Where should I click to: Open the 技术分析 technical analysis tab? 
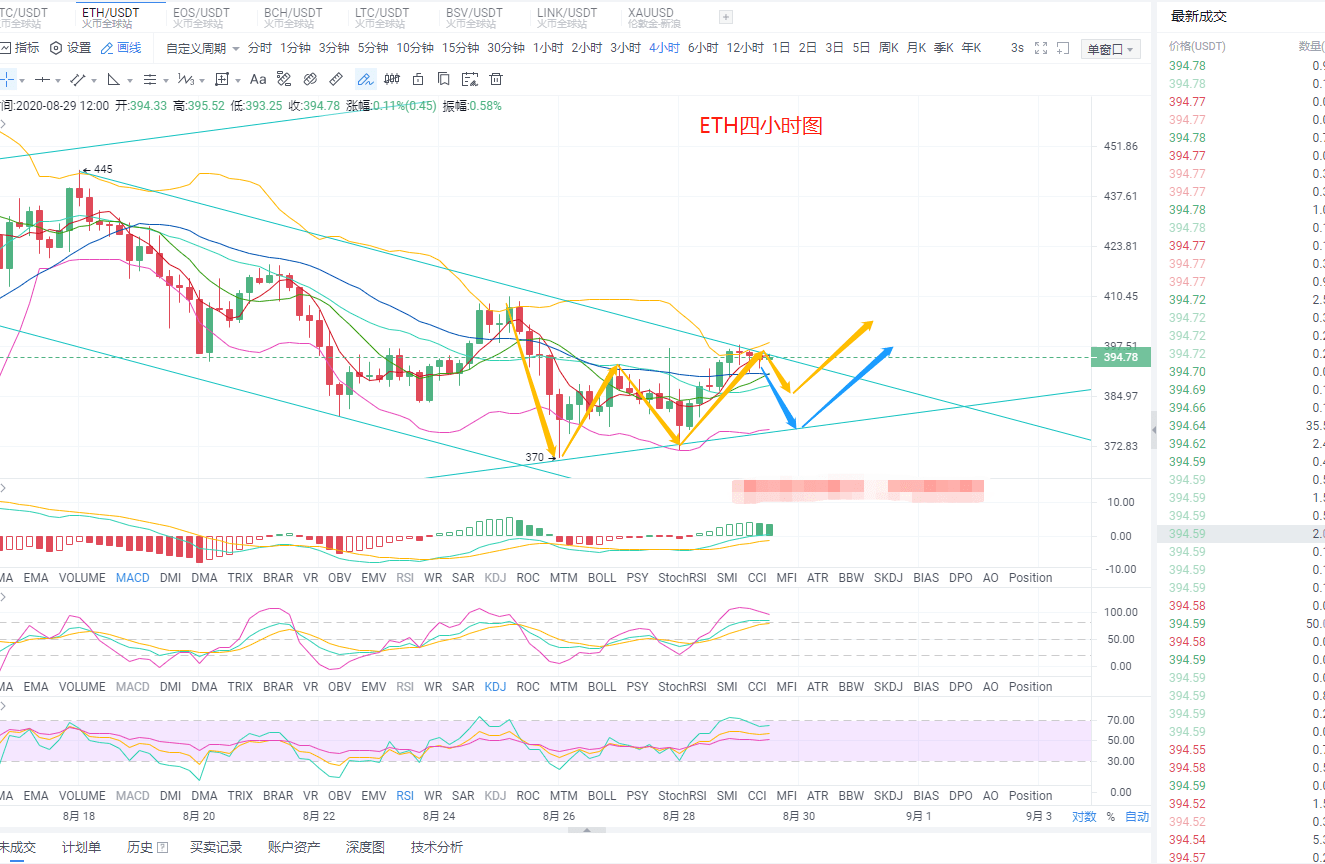[437, 847]
